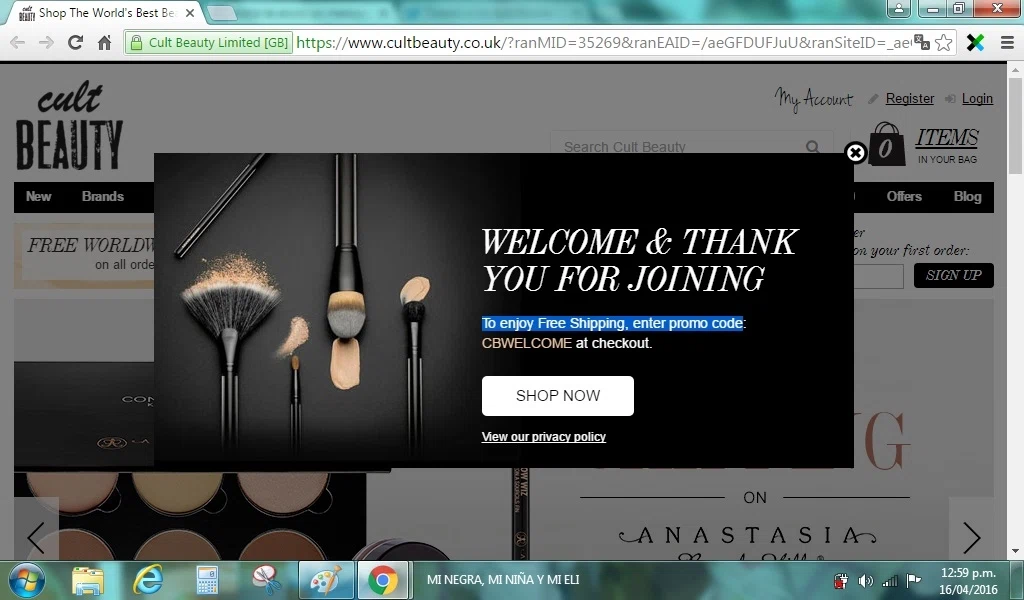Open the Login link
The width and height of the screenshot is (1024, 600).
click(977, 99)
